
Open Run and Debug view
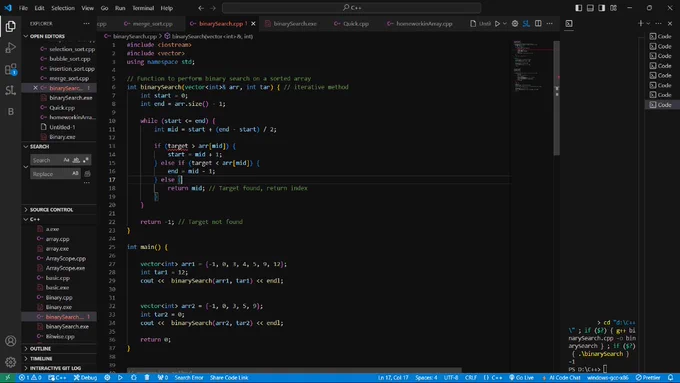(10, 48)
